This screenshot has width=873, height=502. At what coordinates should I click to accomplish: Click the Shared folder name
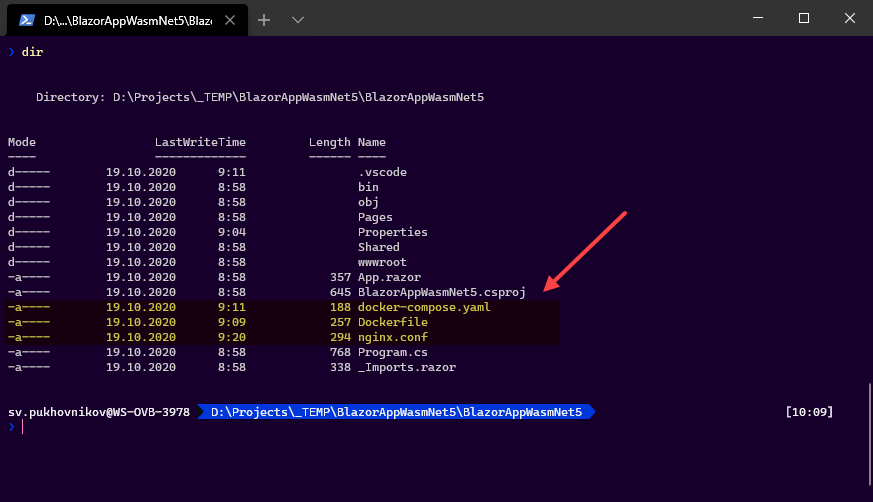pyautogui.click(x=379, y=248)
